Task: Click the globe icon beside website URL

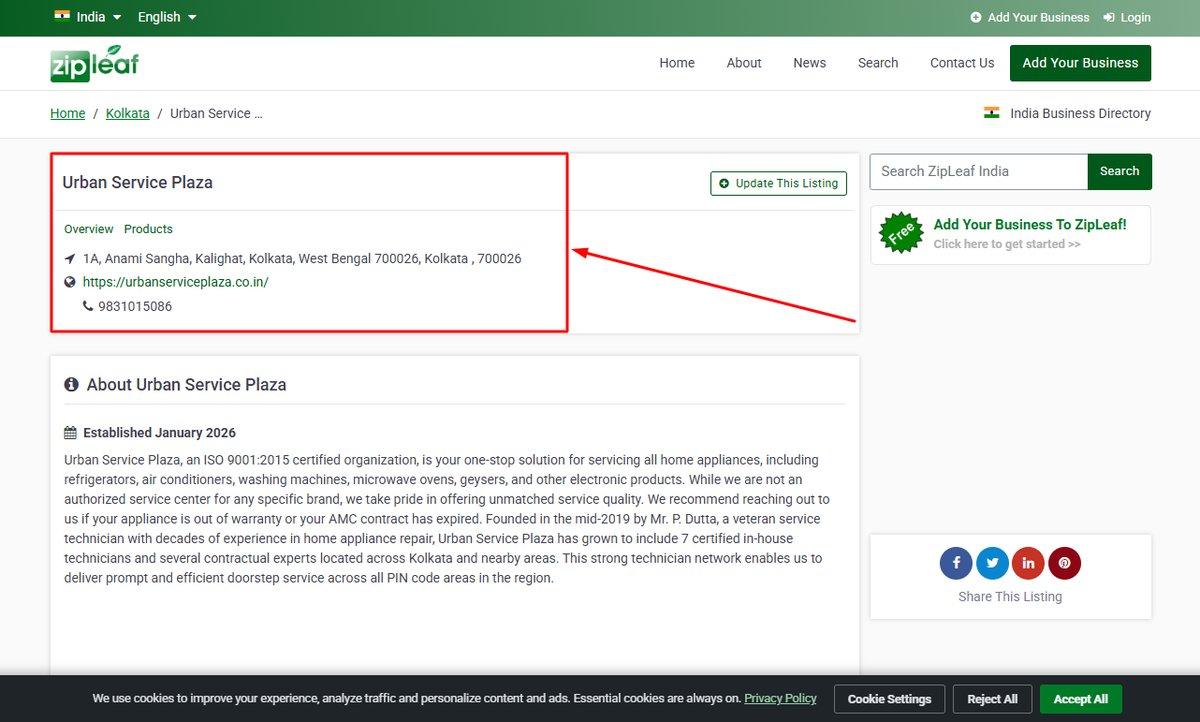Action: [x=70, y=282]
